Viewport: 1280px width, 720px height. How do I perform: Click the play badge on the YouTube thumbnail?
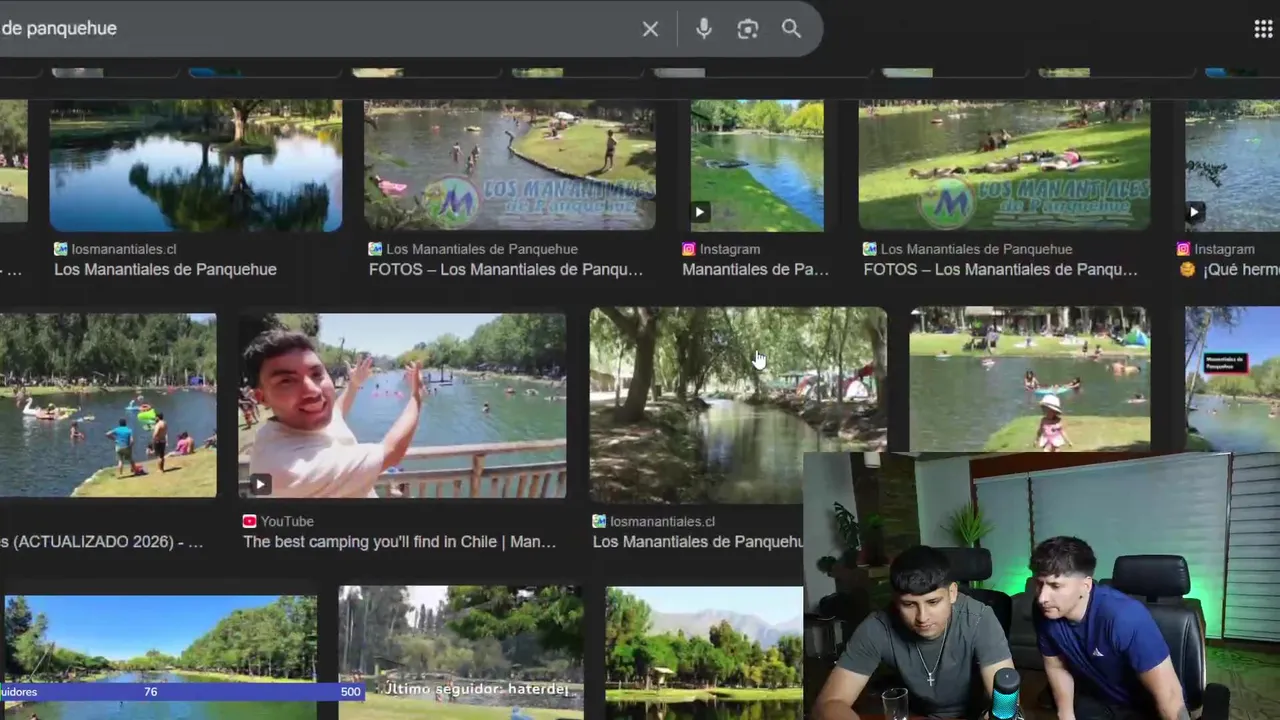[260, 485]
